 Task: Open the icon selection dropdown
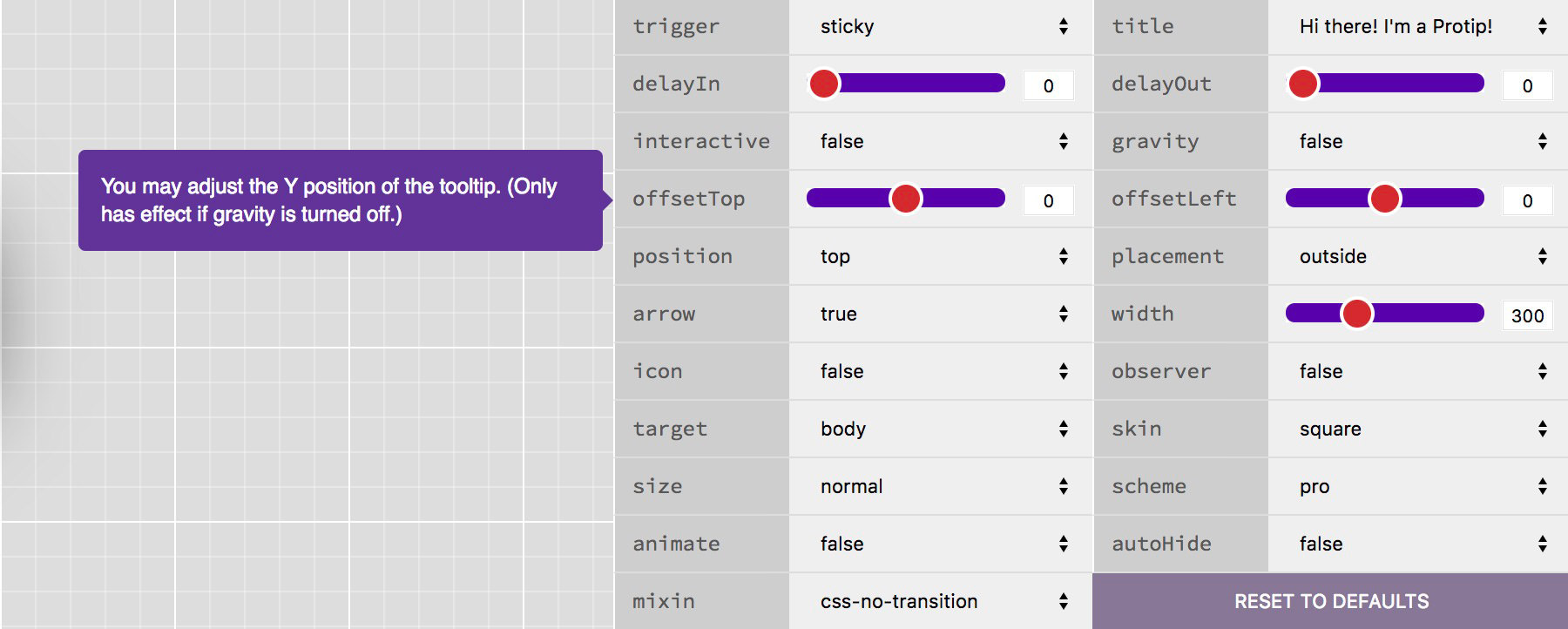click(941, 371)
